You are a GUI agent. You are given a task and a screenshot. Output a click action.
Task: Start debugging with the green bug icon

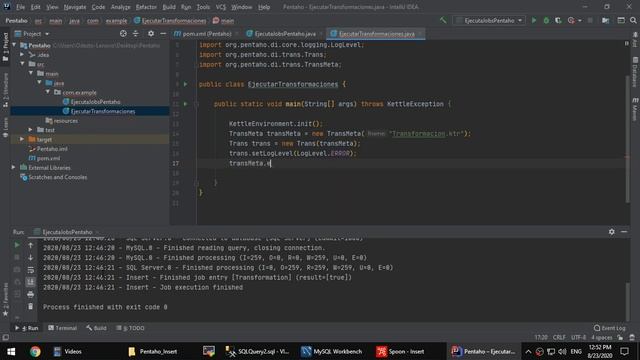click(546, 20)
